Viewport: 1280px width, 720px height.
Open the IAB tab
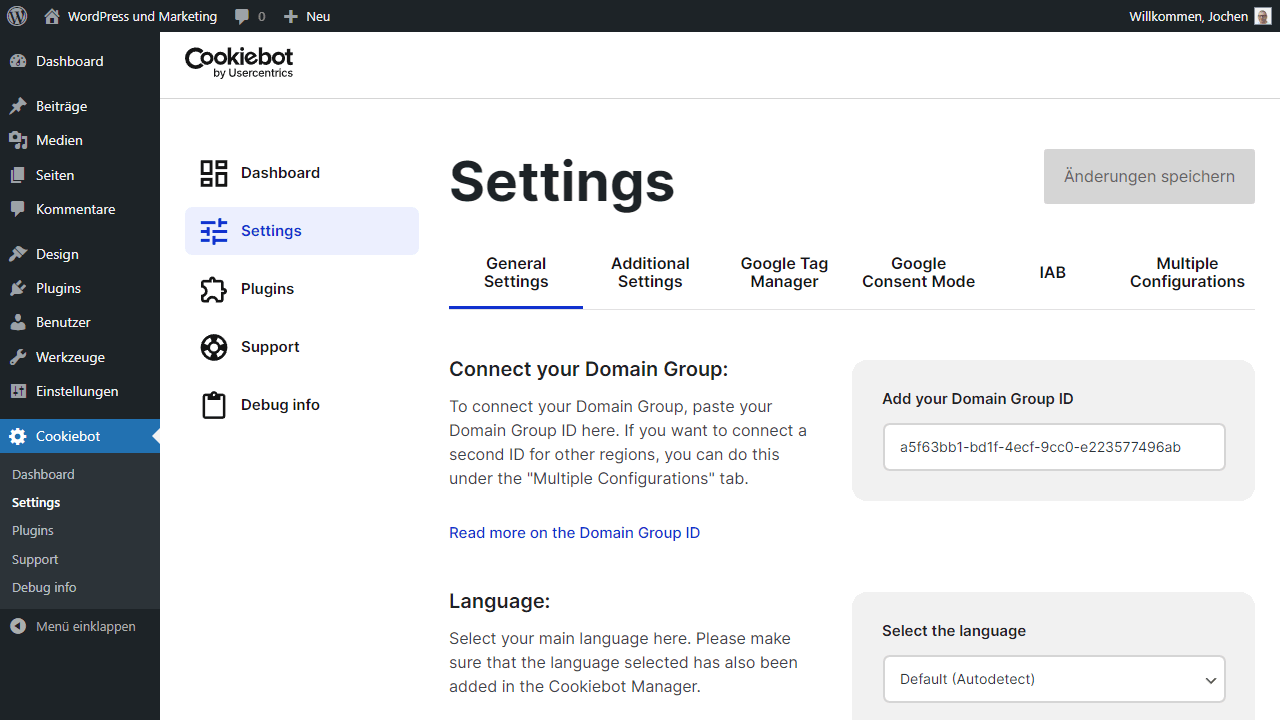click(x=1052, y=272)
